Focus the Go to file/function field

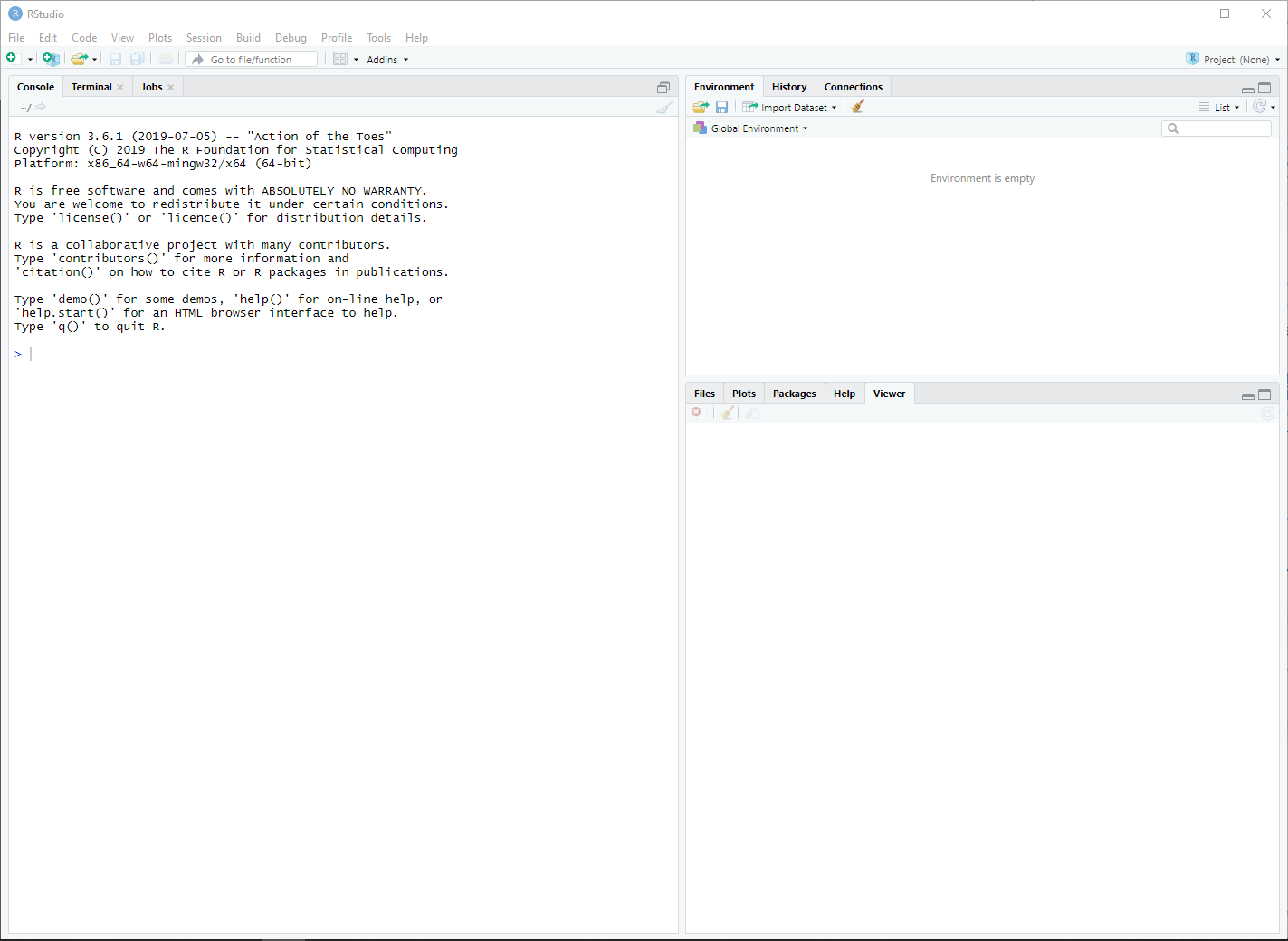point(252,59)
